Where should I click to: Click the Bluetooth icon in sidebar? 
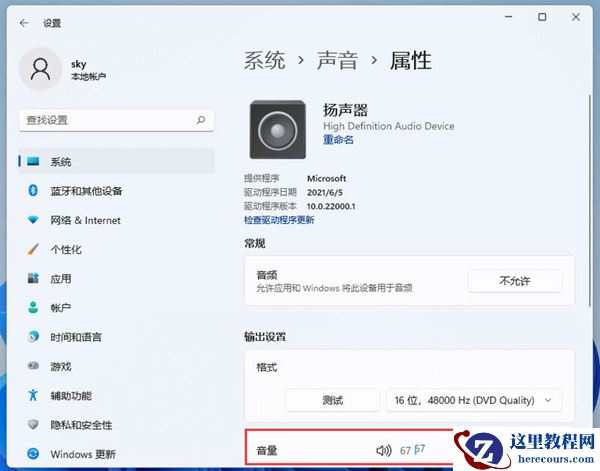(33, 190)
